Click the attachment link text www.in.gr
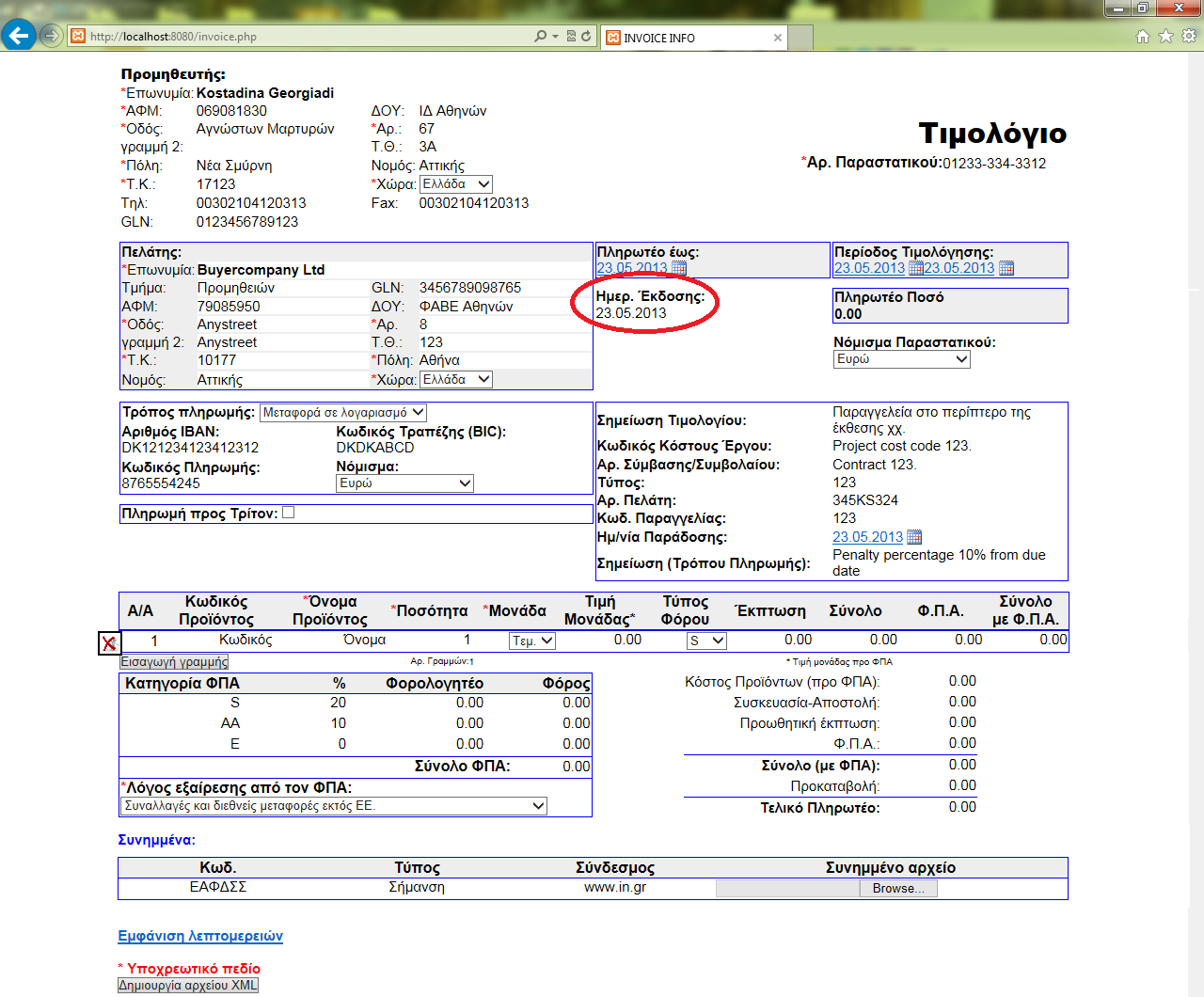 click(615, 887)
